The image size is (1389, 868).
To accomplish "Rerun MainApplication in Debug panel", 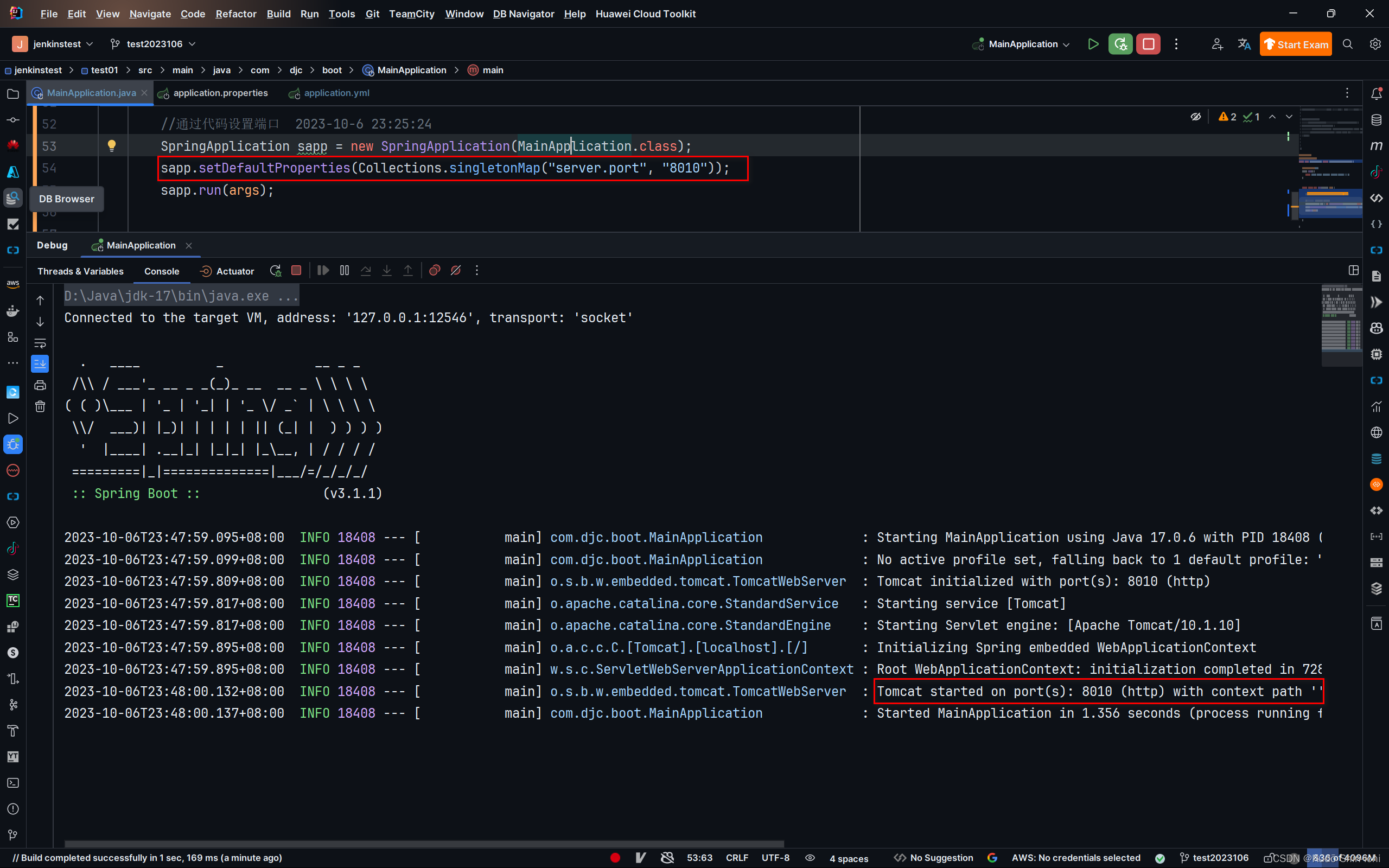I will (x=276, y=270).
